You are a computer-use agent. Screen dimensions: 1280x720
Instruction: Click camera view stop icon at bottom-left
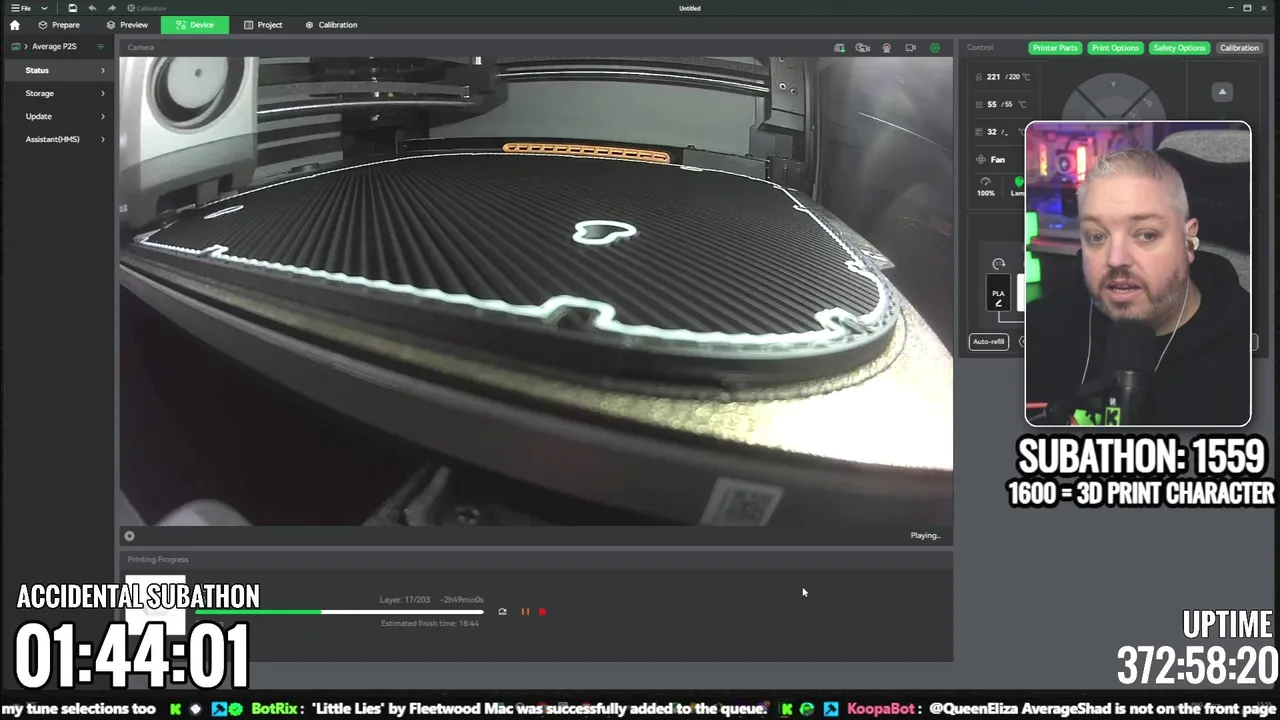click(x=129, y=536)
